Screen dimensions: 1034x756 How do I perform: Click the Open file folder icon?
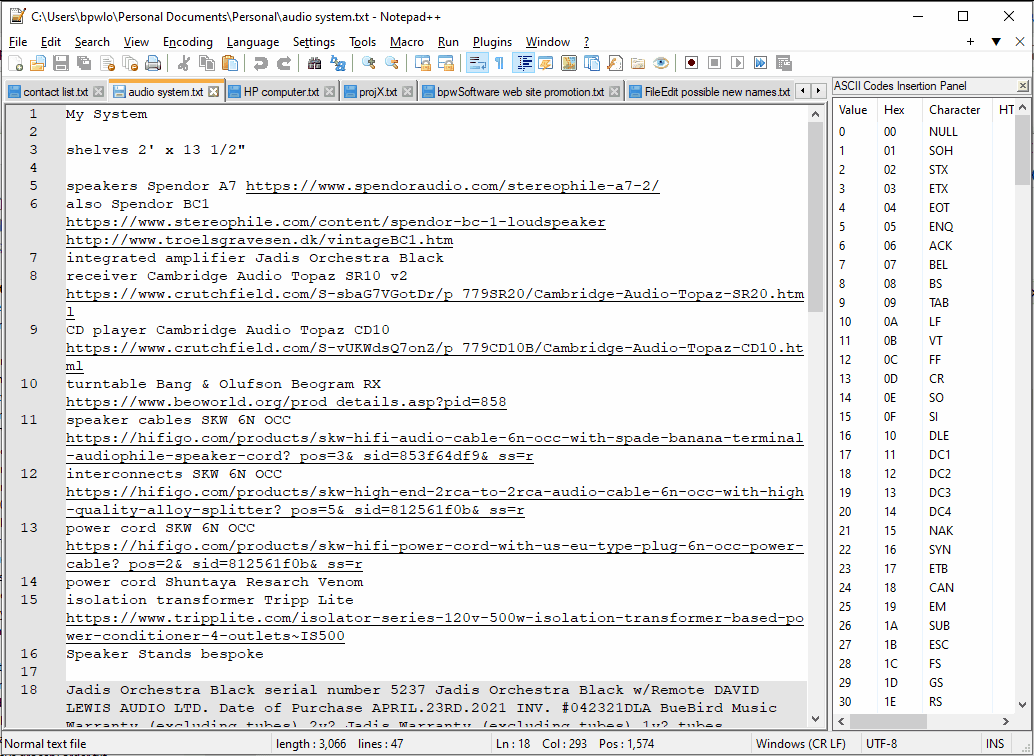click(38, 63)
